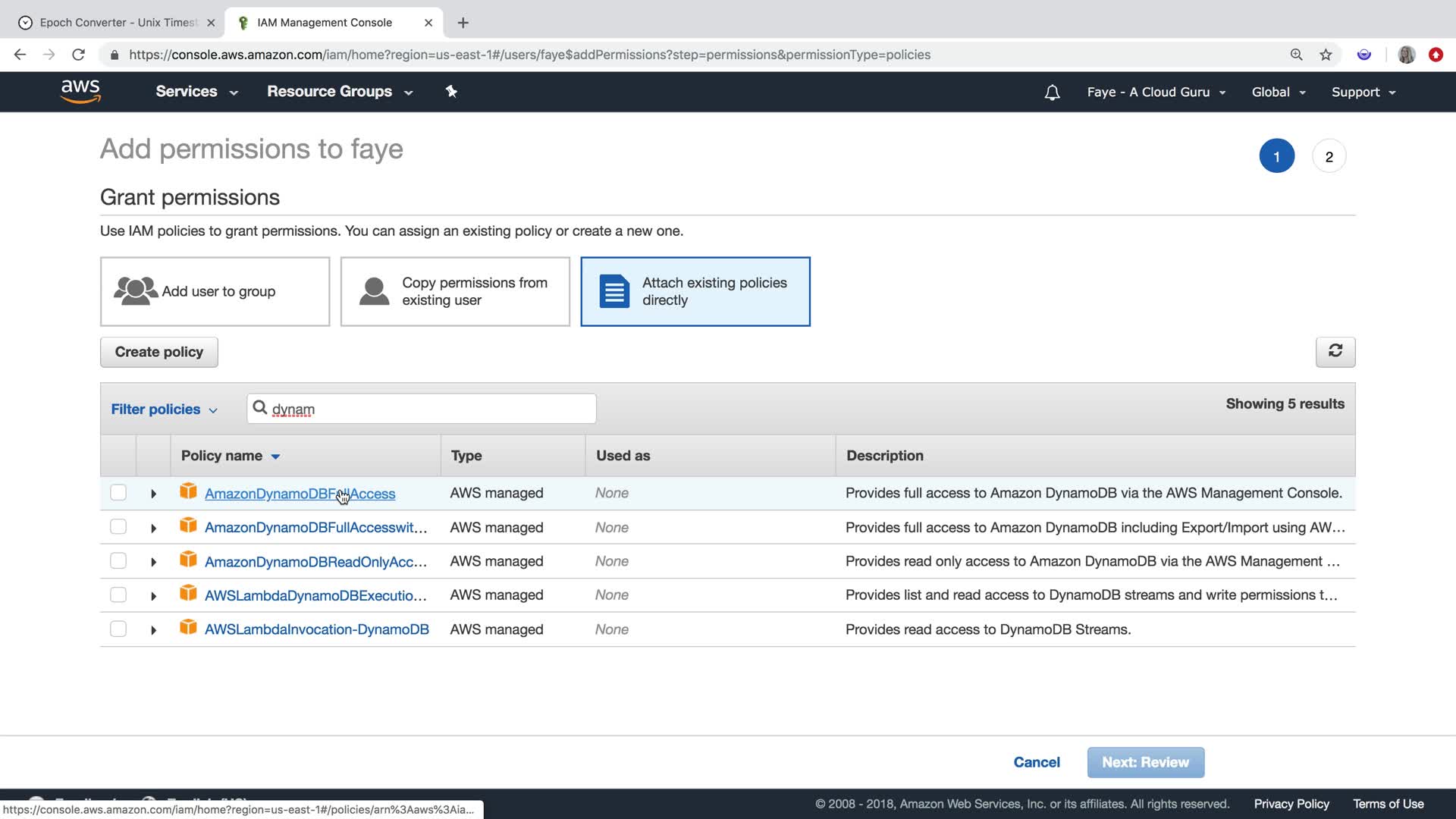Click the Create policy button
This screenshot has width=1456, height=819.
point(159,352)
